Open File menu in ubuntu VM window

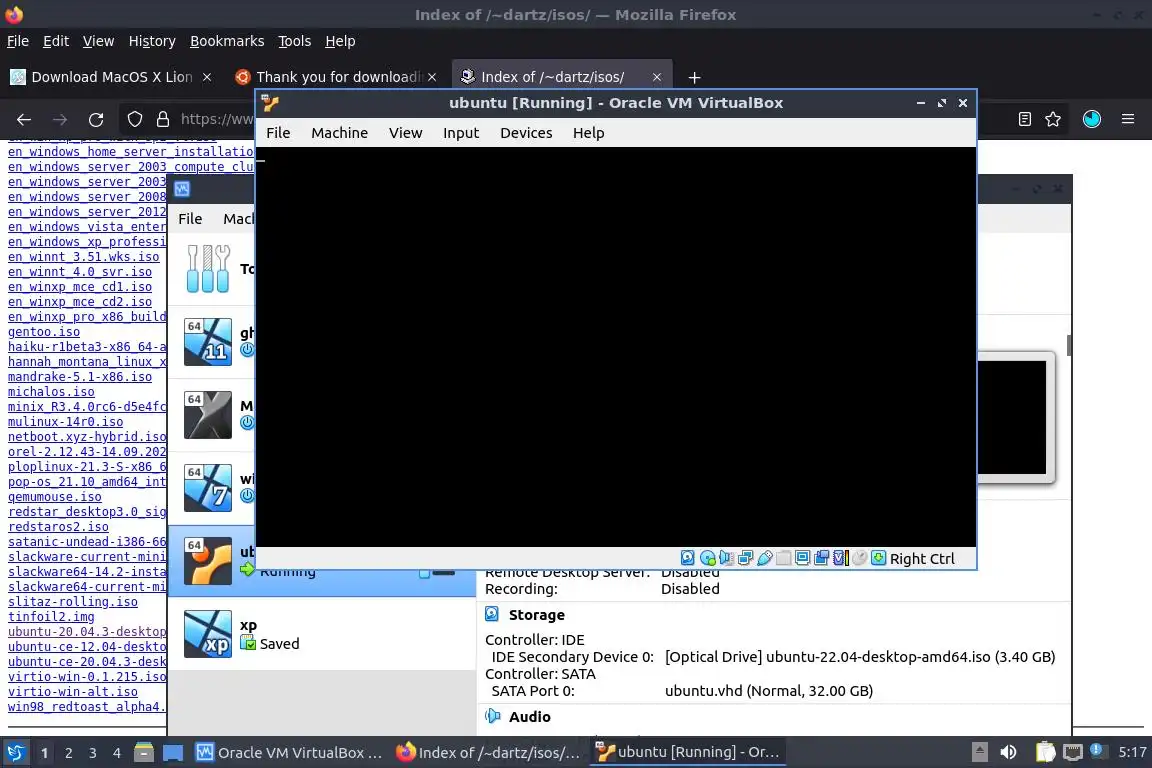tap(278, 133)
